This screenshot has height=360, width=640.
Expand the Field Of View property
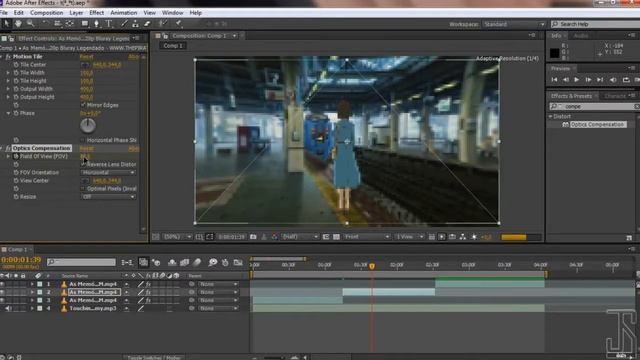(x=8, y=156)
